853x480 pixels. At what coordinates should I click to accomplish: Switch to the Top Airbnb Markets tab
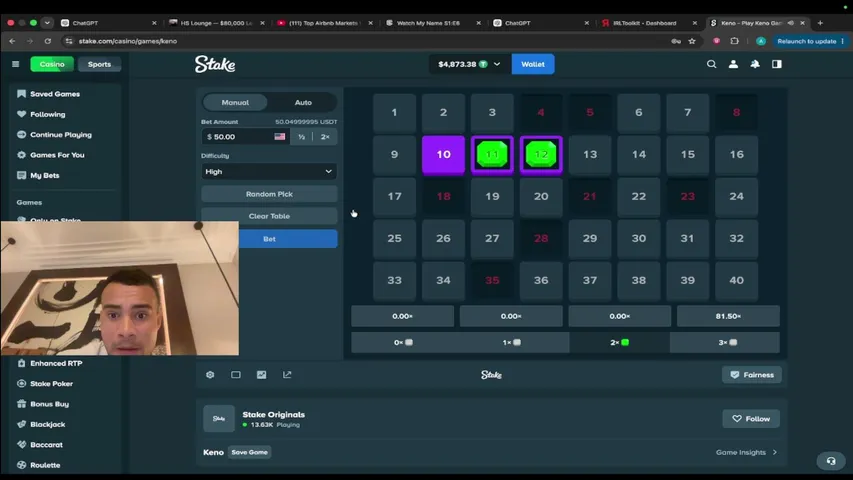point(325,23)
